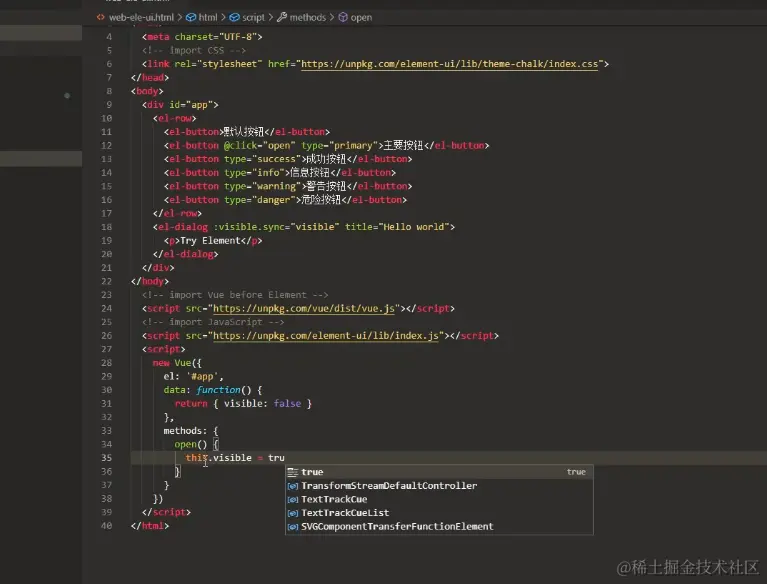Image resolution: width=767 pixels, height=584 pixels.
Task: Click 'true' detail label in suggestion box
Action: tap(576, 472)
